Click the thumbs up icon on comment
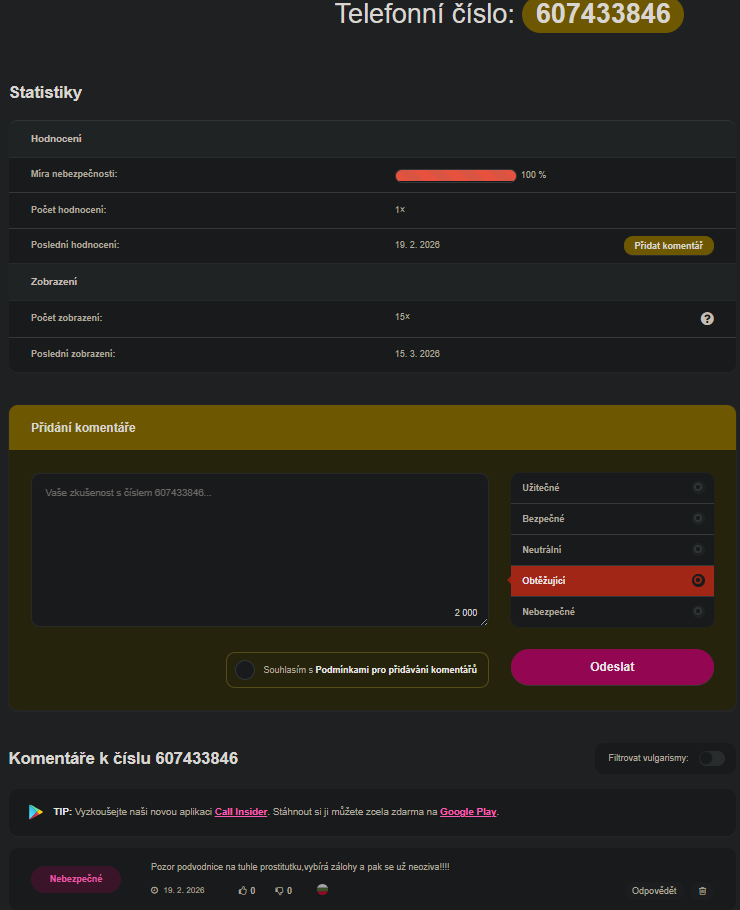740x910 pixels. click(242, 890)
